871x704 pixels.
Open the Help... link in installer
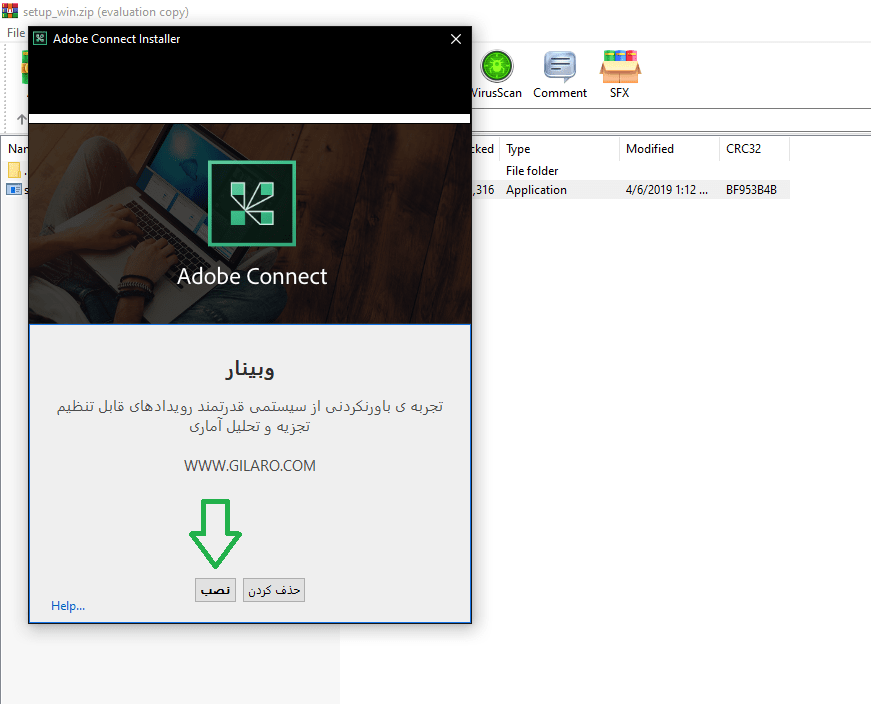pyautogui.click(x=68, y=606)
